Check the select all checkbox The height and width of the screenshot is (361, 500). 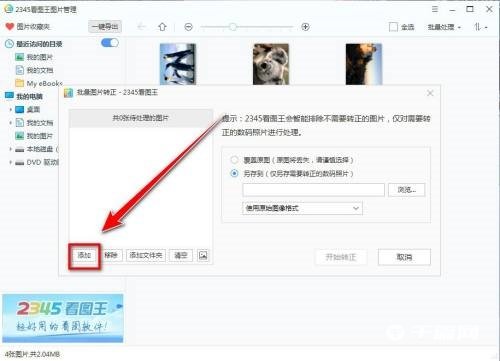click(393, 27)
